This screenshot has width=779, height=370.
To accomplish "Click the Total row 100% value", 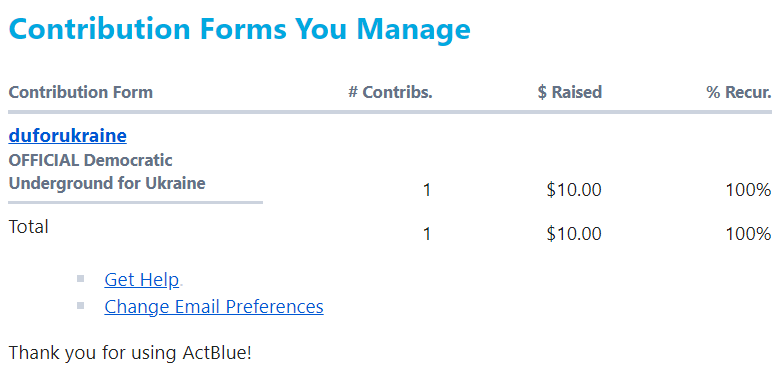I will point(748,234).
